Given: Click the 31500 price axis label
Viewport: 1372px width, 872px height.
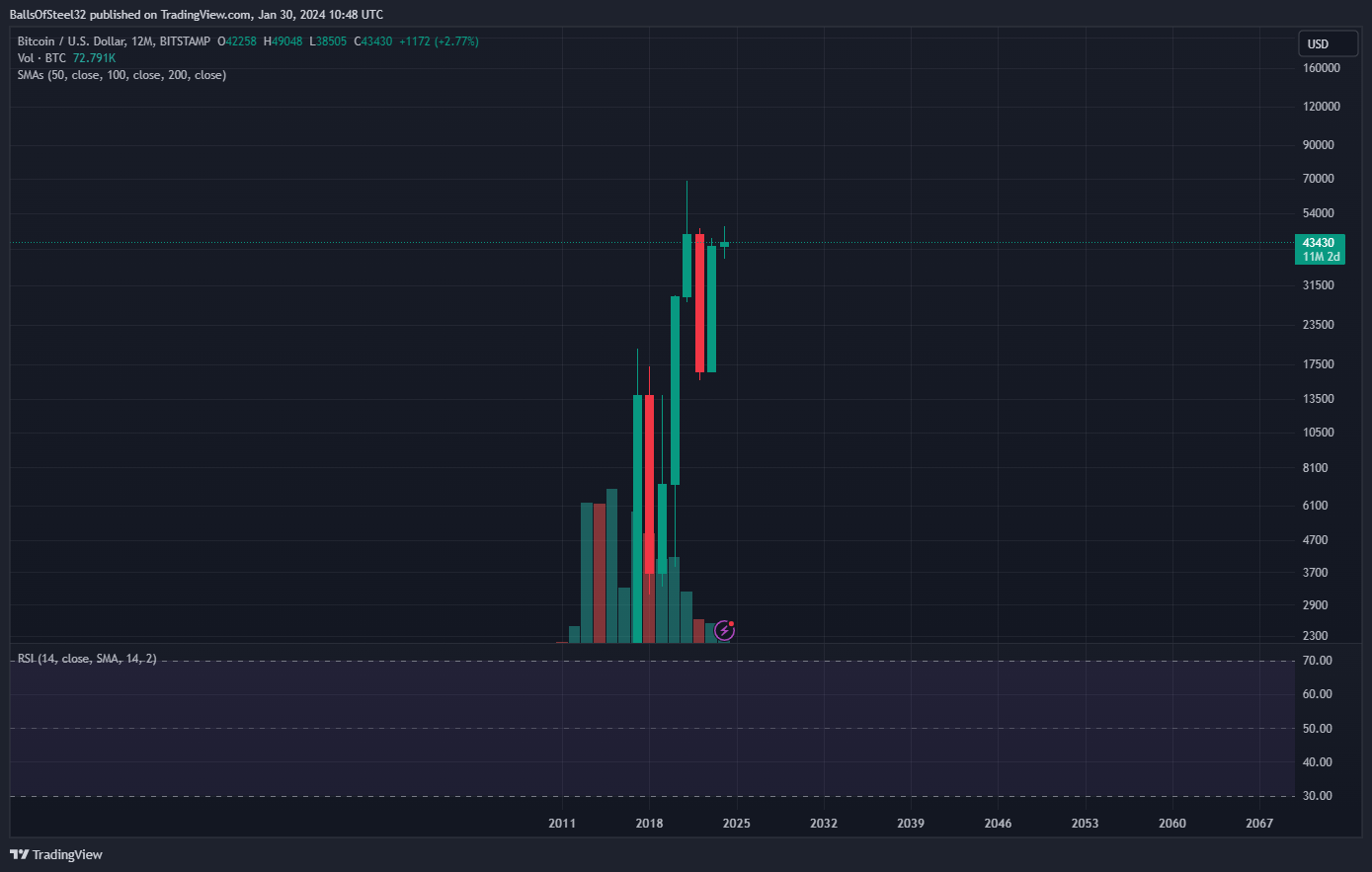Looking at the screenshot, I should coord(1319,285).
